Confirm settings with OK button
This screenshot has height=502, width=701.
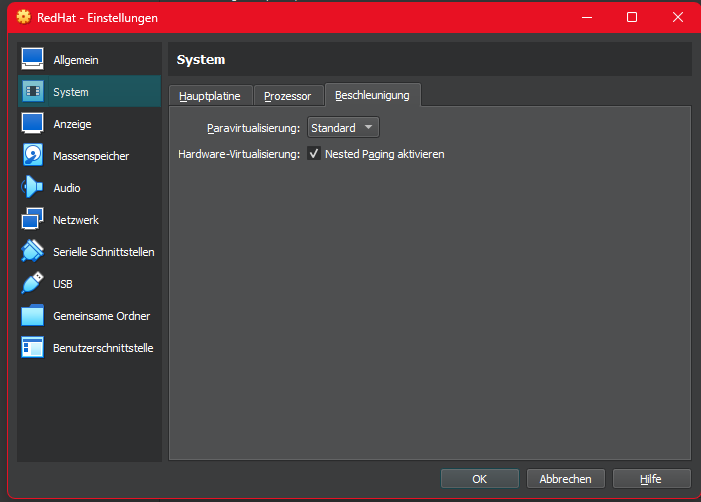tap(480, 479)
